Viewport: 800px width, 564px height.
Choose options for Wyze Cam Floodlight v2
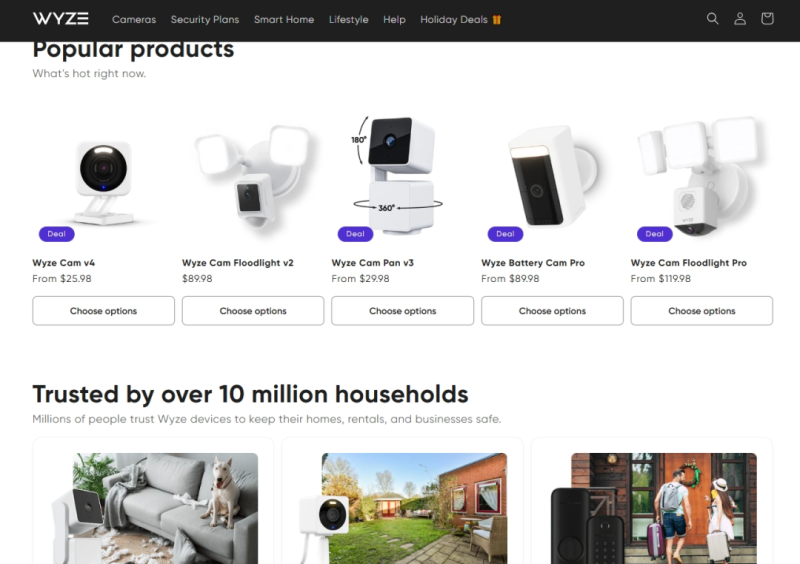click(253, 311)
